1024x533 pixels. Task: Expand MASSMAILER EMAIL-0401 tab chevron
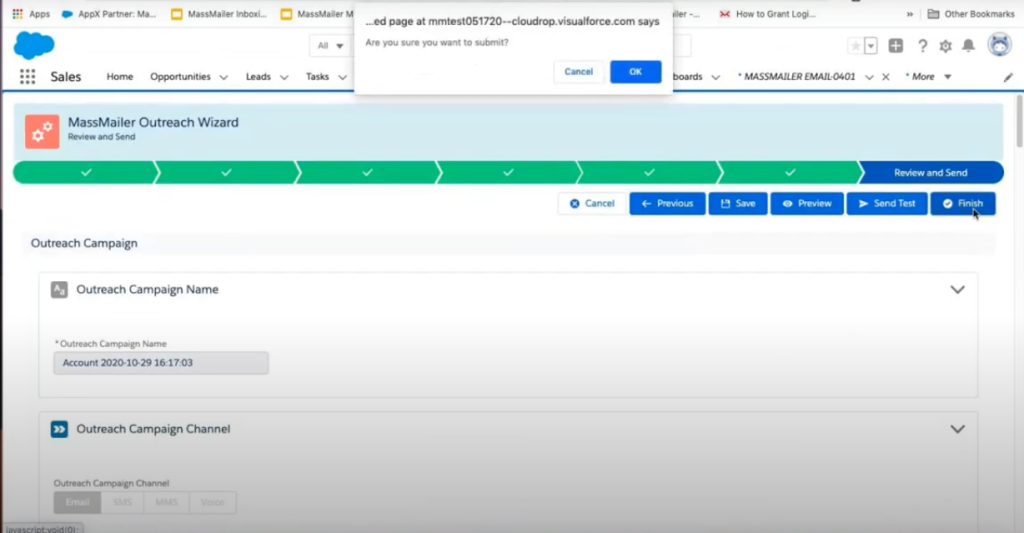click(869, 77)
